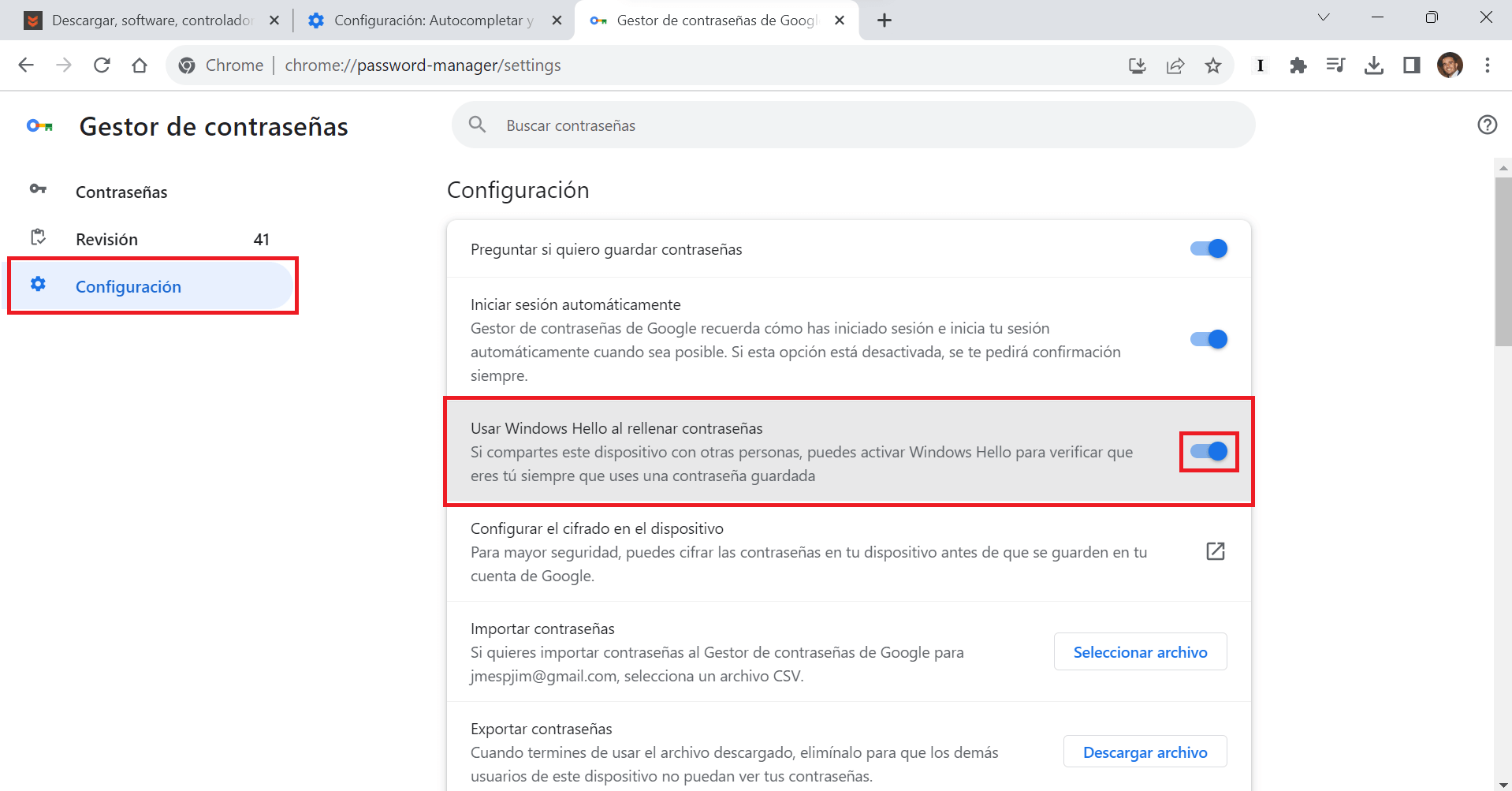
Task: Click the key icon beside Contraseñas
Action: point(38,188)
